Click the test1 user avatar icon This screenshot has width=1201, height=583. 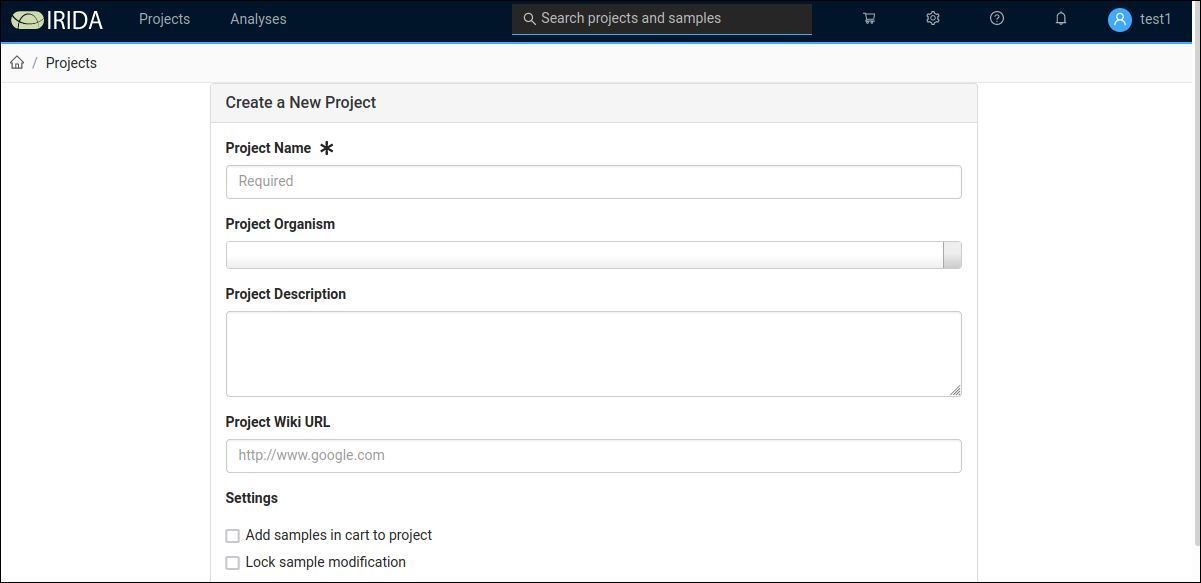pyautogui.click(x=1120, y=19)
